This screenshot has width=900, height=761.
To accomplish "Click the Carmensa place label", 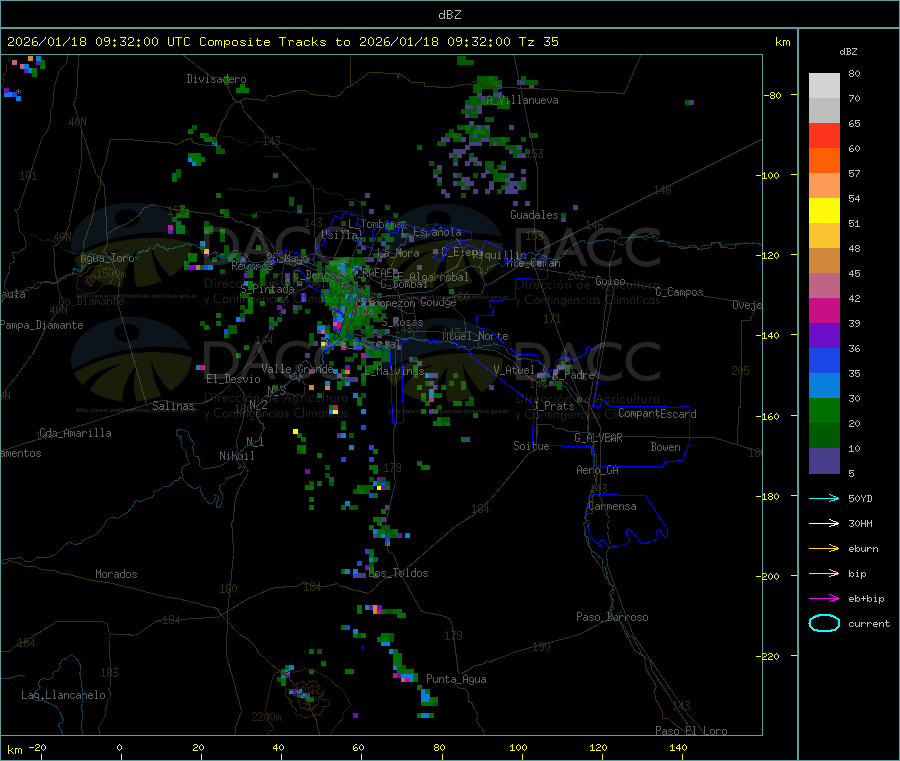I will click(x=612, y=507).
